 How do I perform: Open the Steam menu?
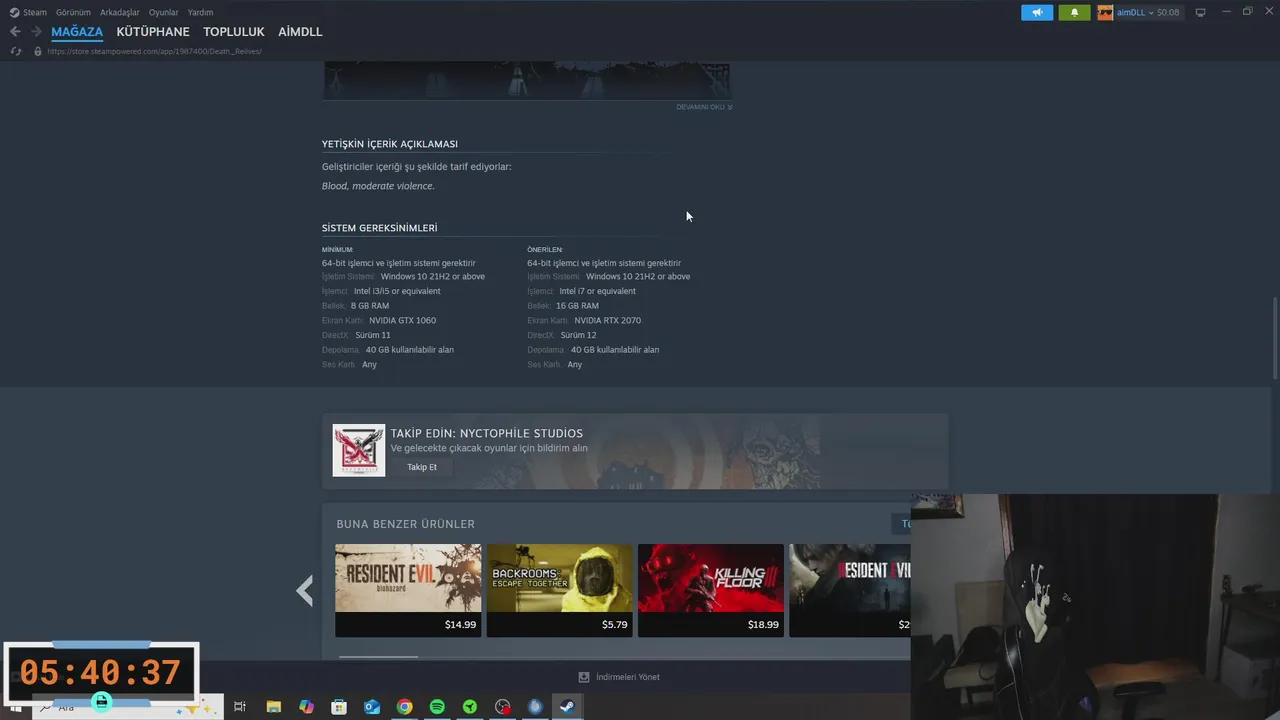[35, 13]
